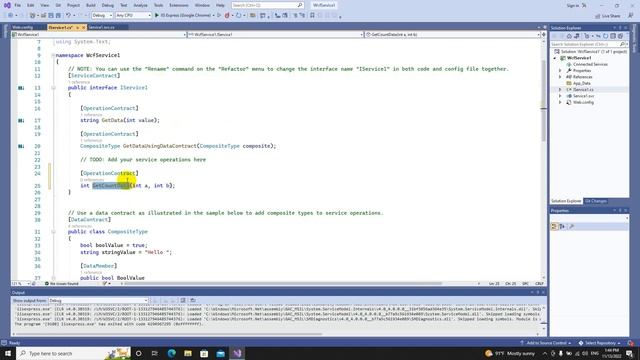The image size is (640, 360).
Task: Toggle word wrap in the Output panel
Action: [x=193, y=301]
